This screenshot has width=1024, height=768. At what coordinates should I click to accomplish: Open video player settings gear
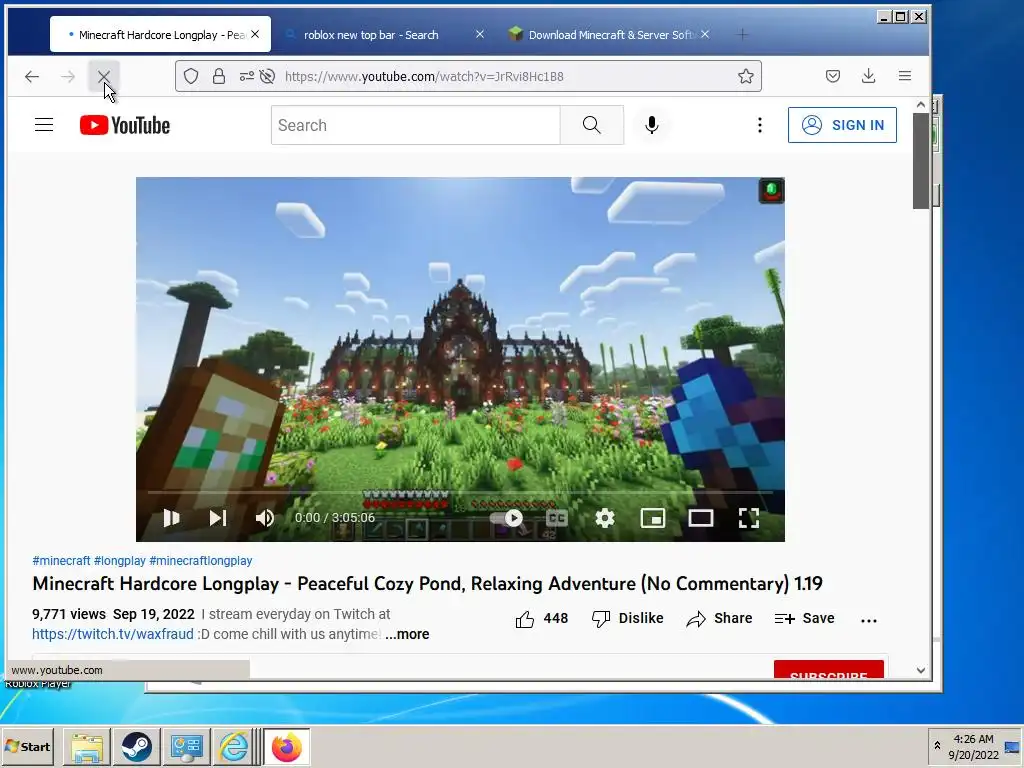coord(605,518)
